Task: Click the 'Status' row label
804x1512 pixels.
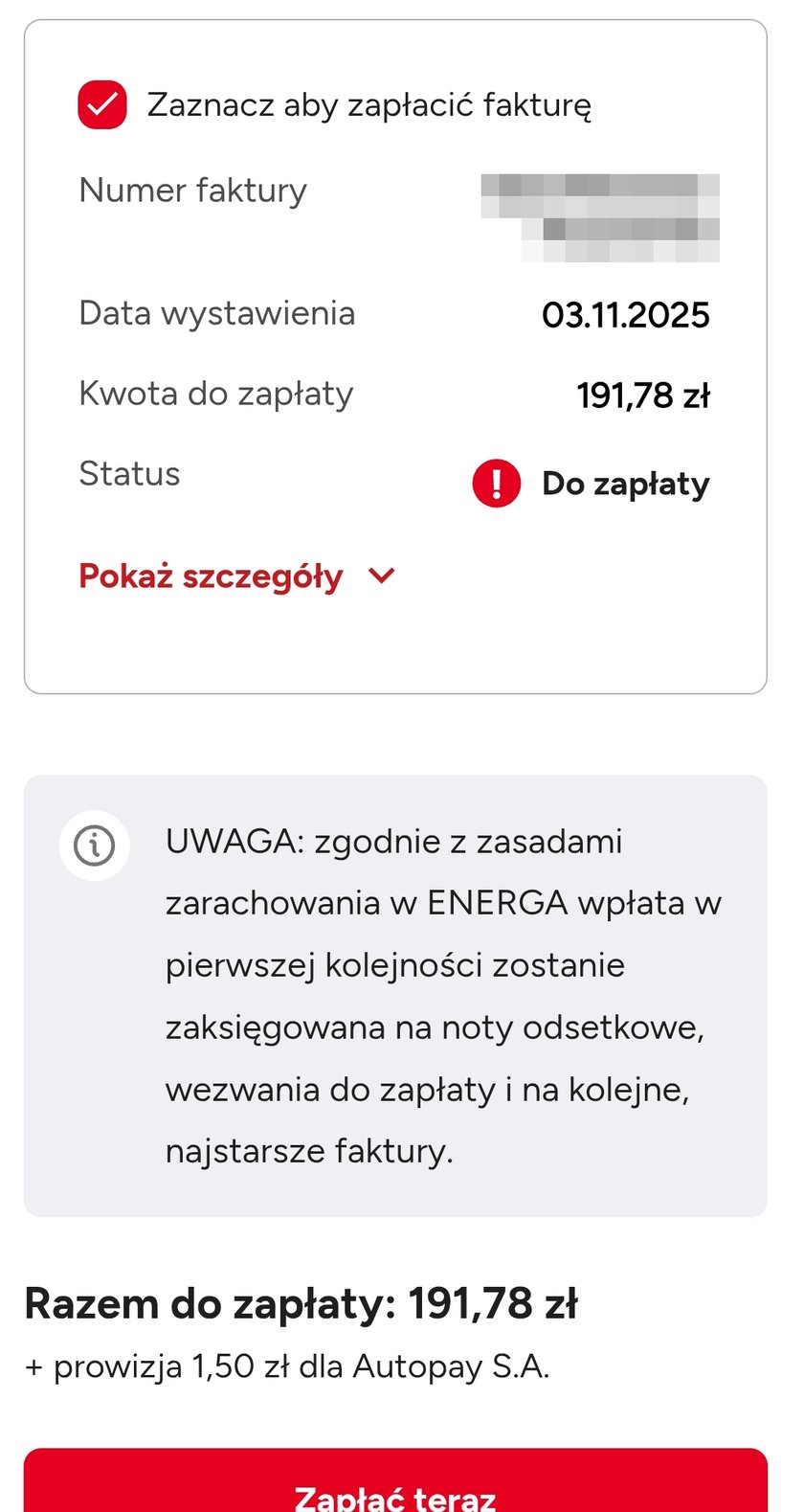Action: point(129,474)
